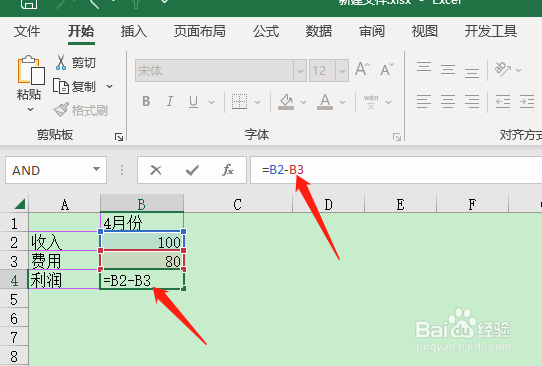Cancel the formula entry with X button

[x=156, y=170]
